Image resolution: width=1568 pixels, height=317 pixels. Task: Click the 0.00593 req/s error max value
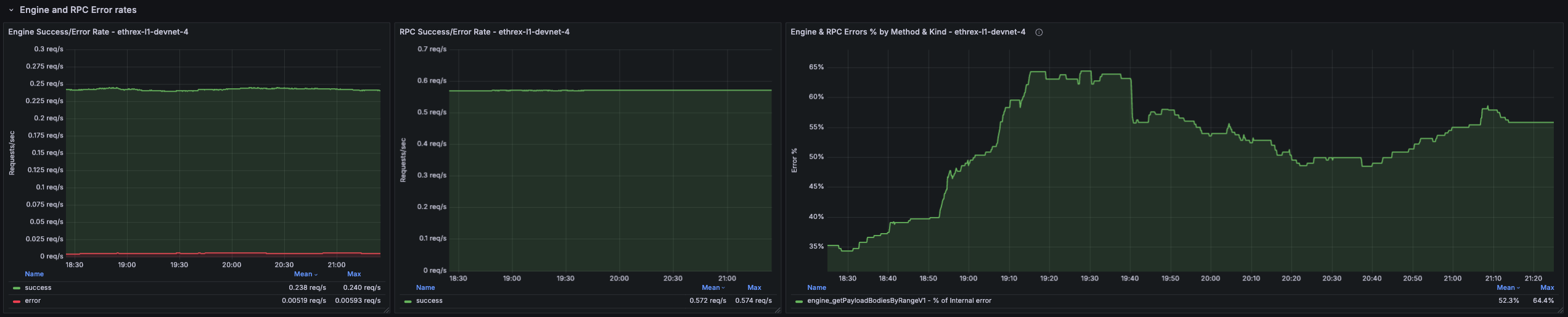click(358, 301)
